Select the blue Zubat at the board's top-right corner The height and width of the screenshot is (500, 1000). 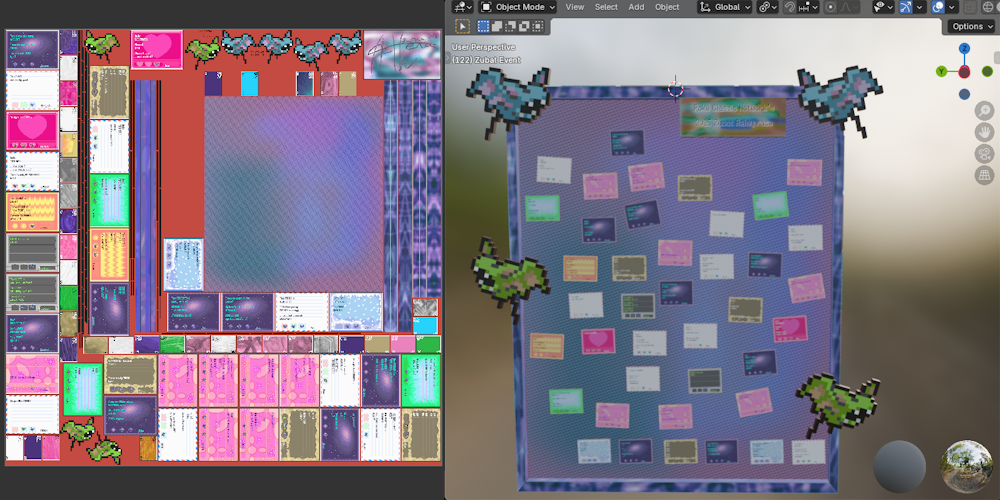click(x=838, y=99)
